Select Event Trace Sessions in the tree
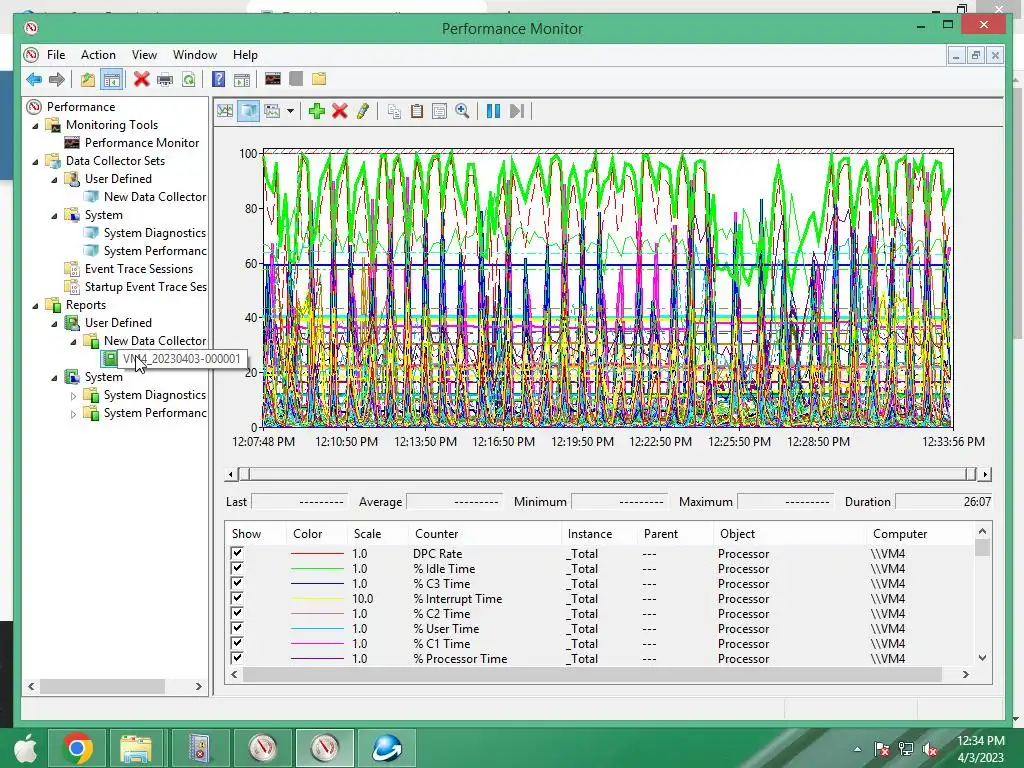The width and height of the screenshot is (1024, 768). tap(138, 269)
